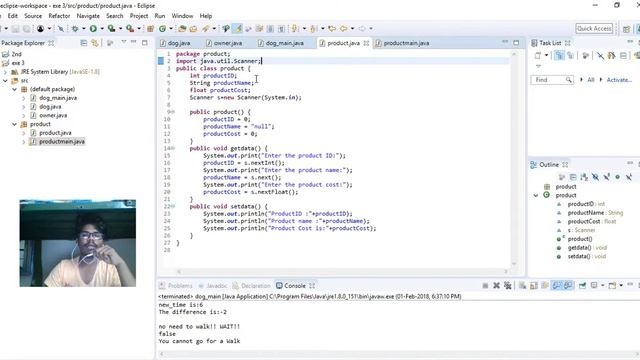Toggle Categorized view in Task List
The width and height of the screenshot is (640, 360).
tap(559, 56)
